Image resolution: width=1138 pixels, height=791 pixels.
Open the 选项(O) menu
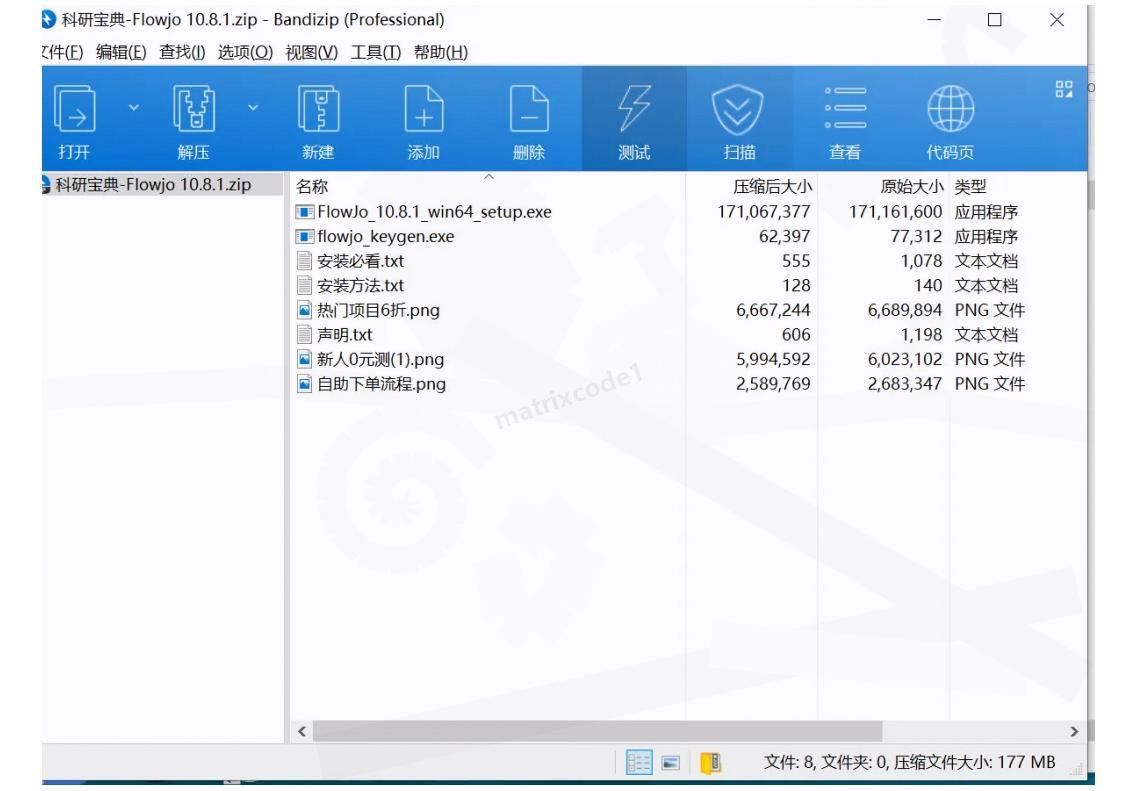pos(245,52)
